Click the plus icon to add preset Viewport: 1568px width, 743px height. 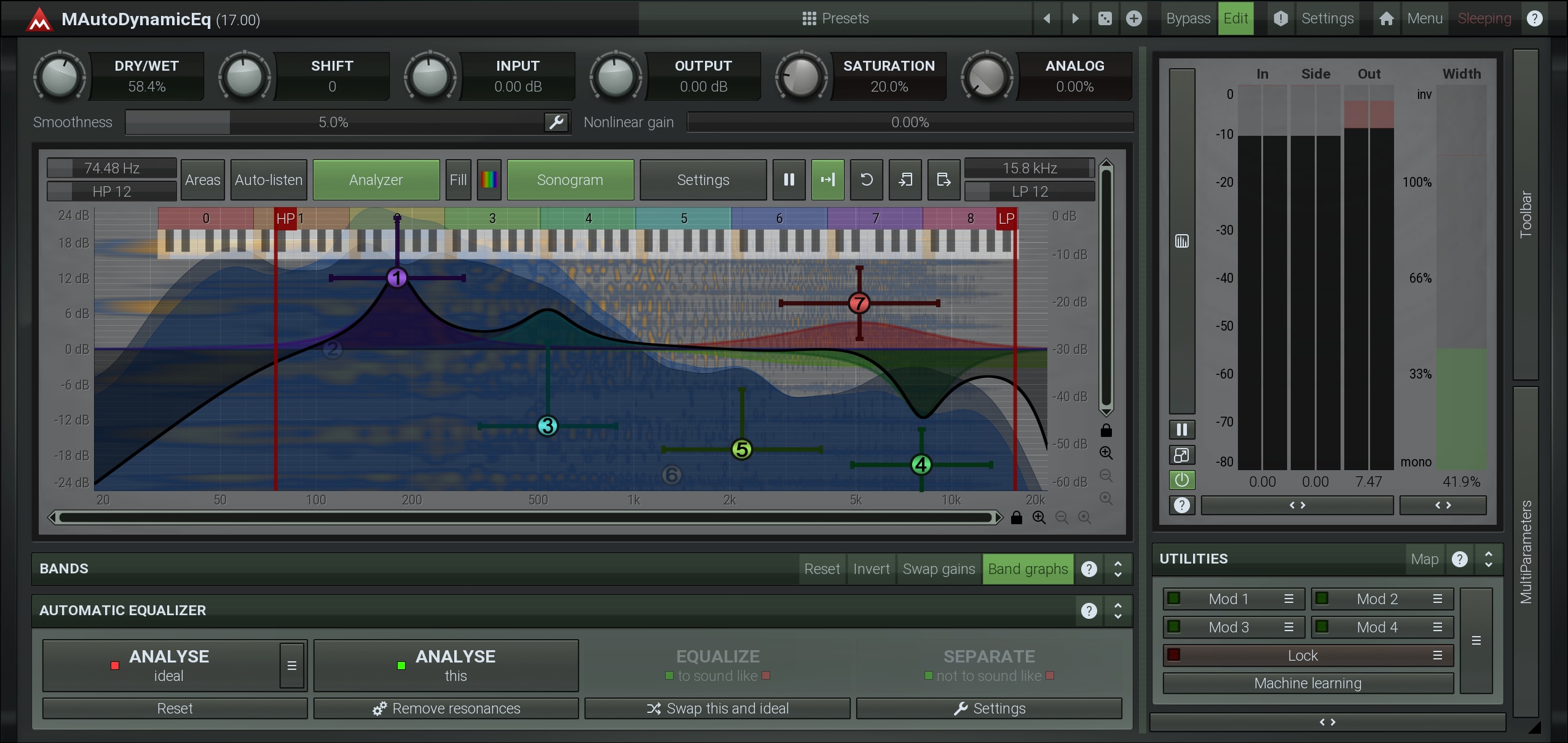point(1133,18)
